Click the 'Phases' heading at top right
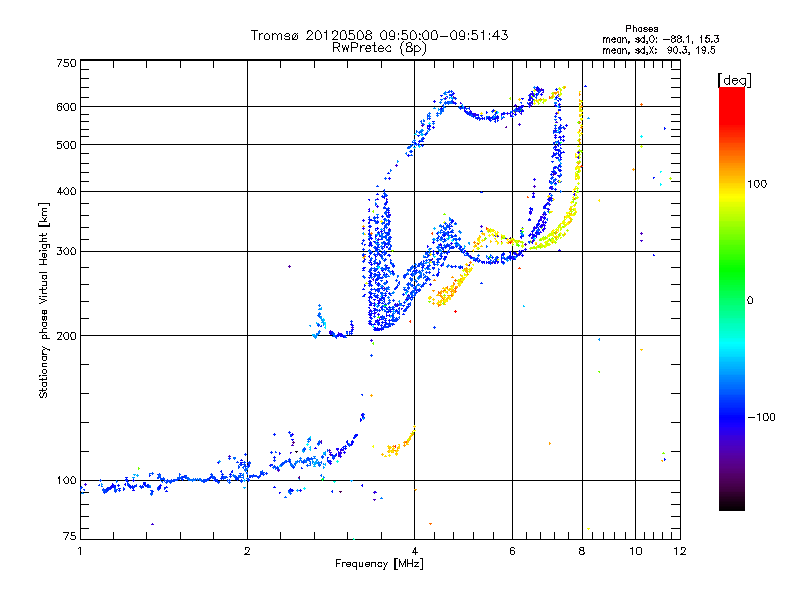Viewport: 800px width, 600px height. [642, 29]
